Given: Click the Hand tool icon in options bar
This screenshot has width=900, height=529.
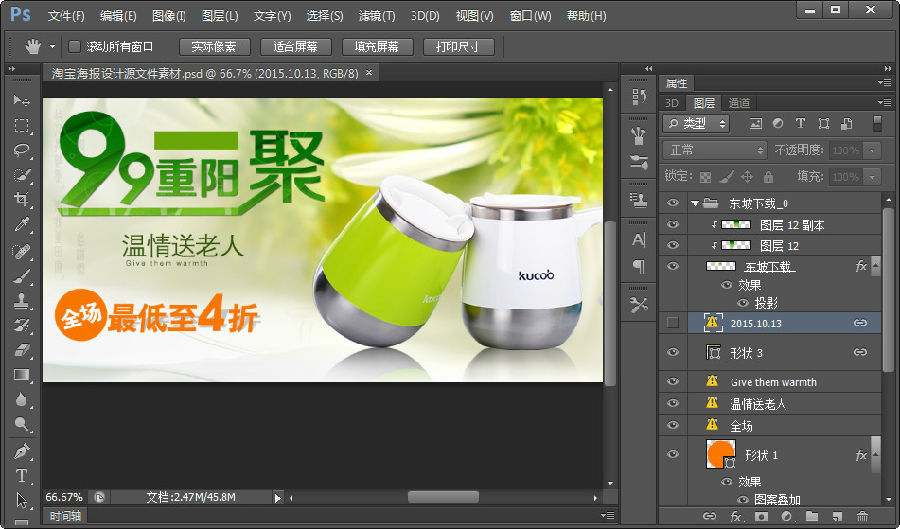Looking at the screenshot, I should [x=33, y=46].
